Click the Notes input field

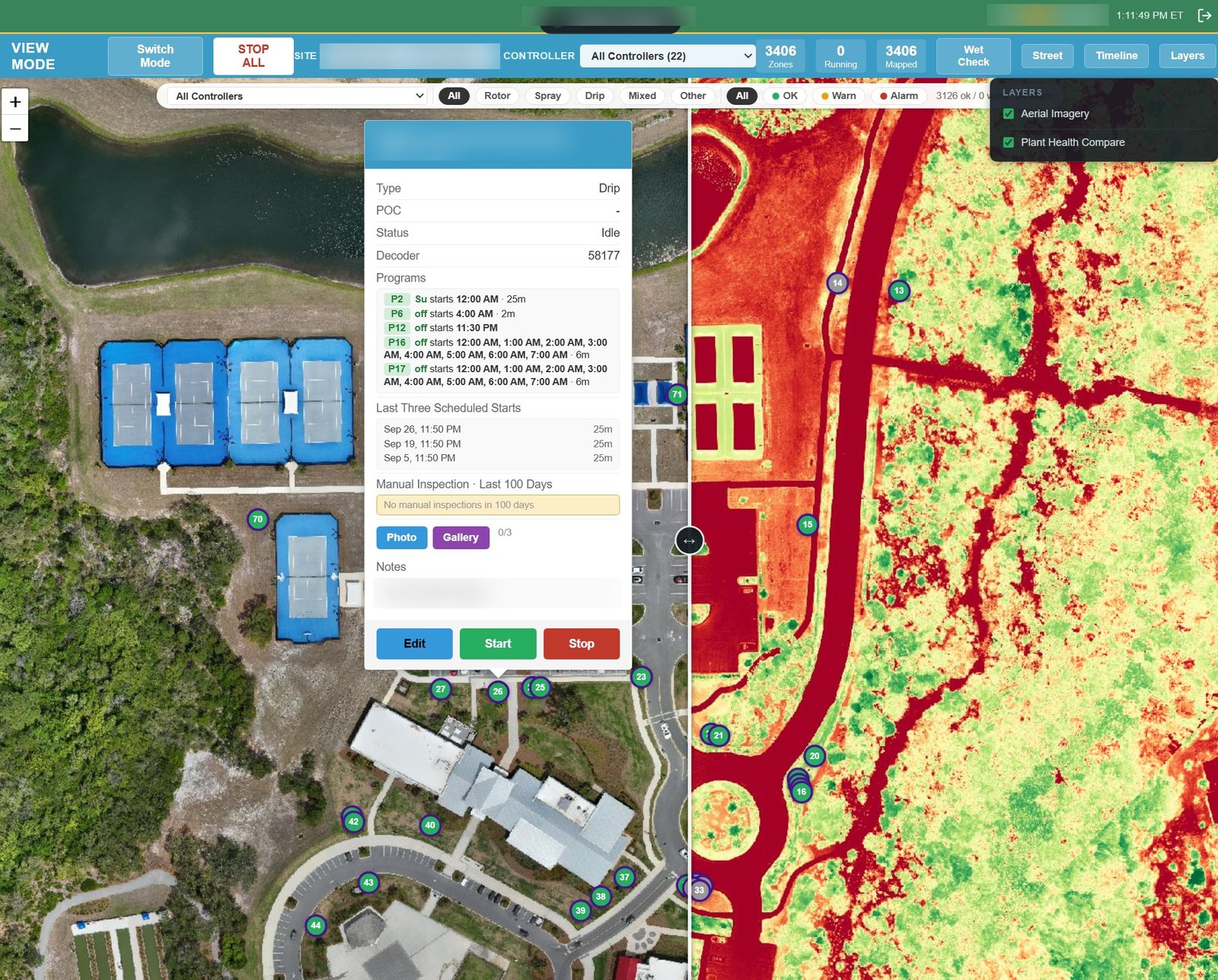coord(498,593)
